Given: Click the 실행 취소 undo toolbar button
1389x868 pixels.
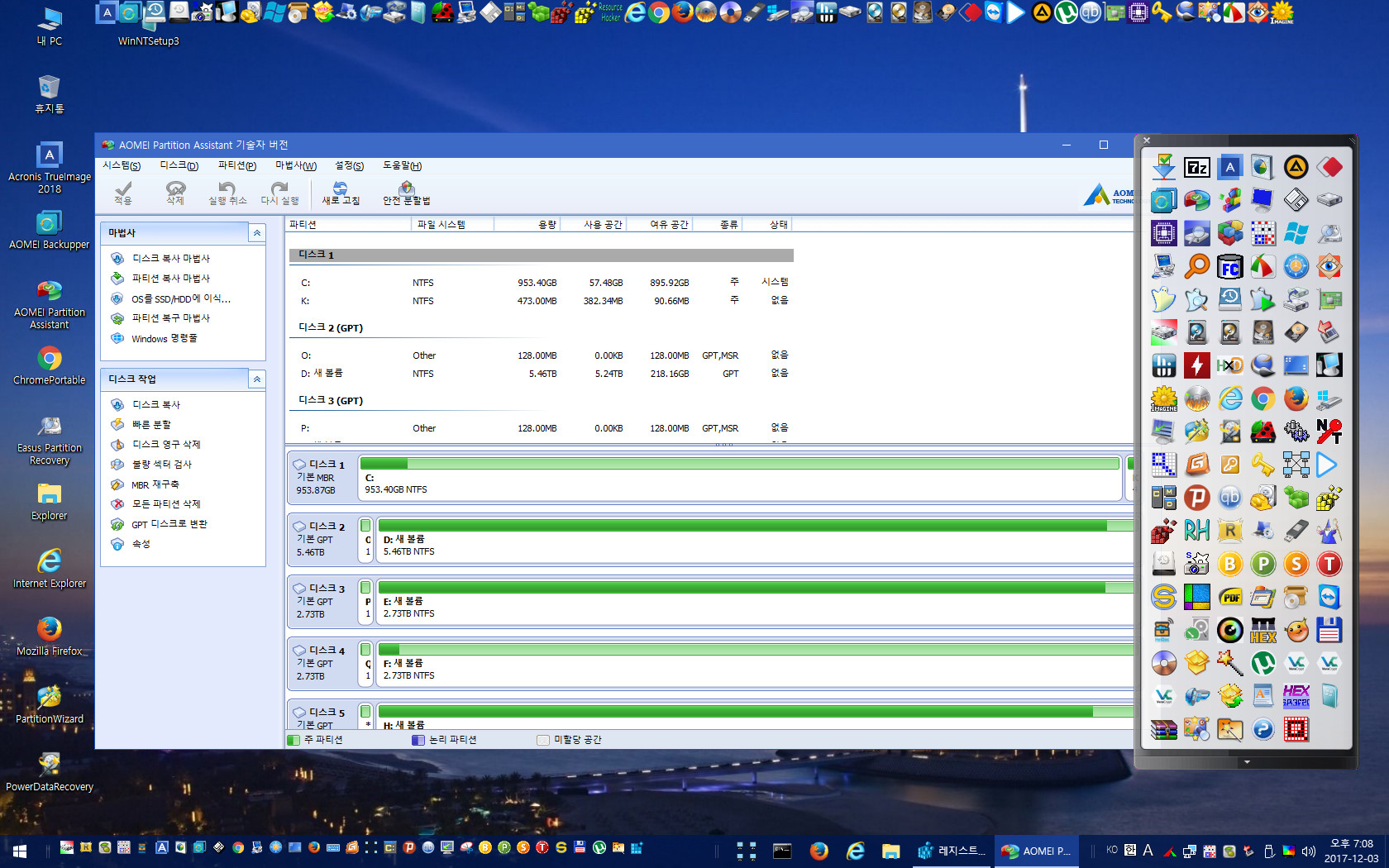Looking at the screenshot, I should tap(227, 193).
